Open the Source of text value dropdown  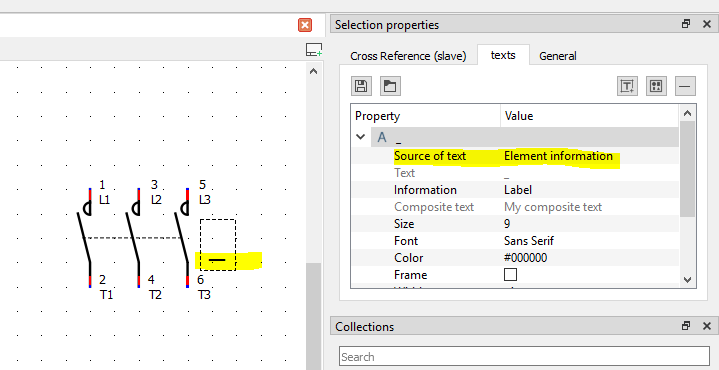click(x=589, y=156)
